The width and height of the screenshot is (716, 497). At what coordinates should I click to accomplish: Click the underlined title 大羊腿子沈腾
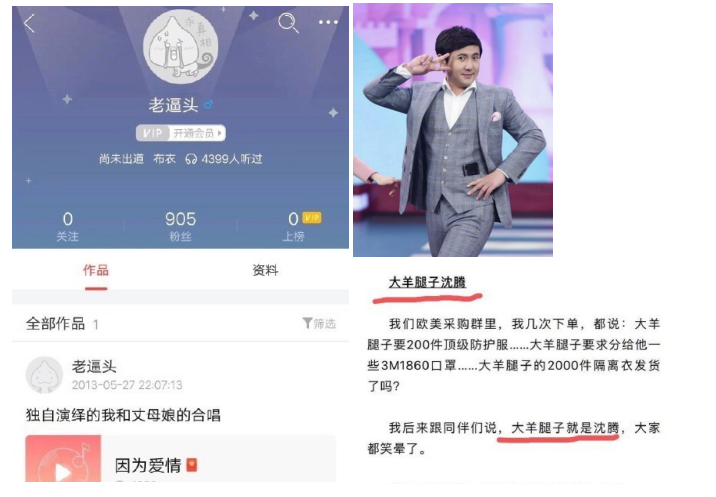tap(427, 282)
